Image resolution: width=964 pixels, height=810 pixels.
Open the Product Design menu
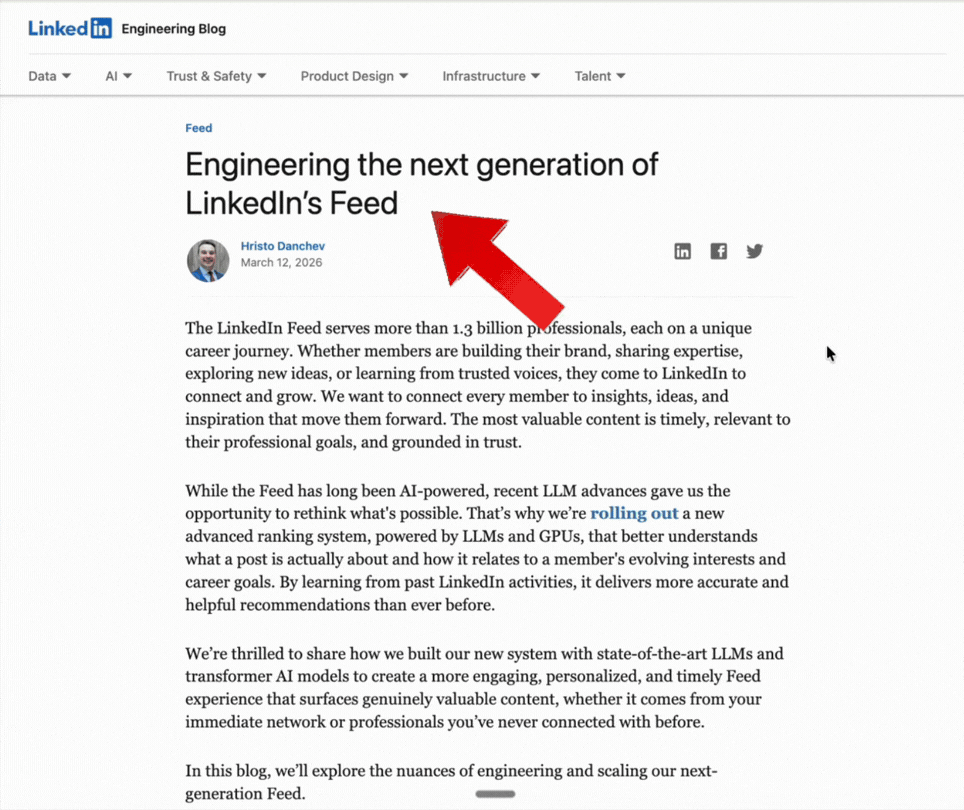(354, 76)
